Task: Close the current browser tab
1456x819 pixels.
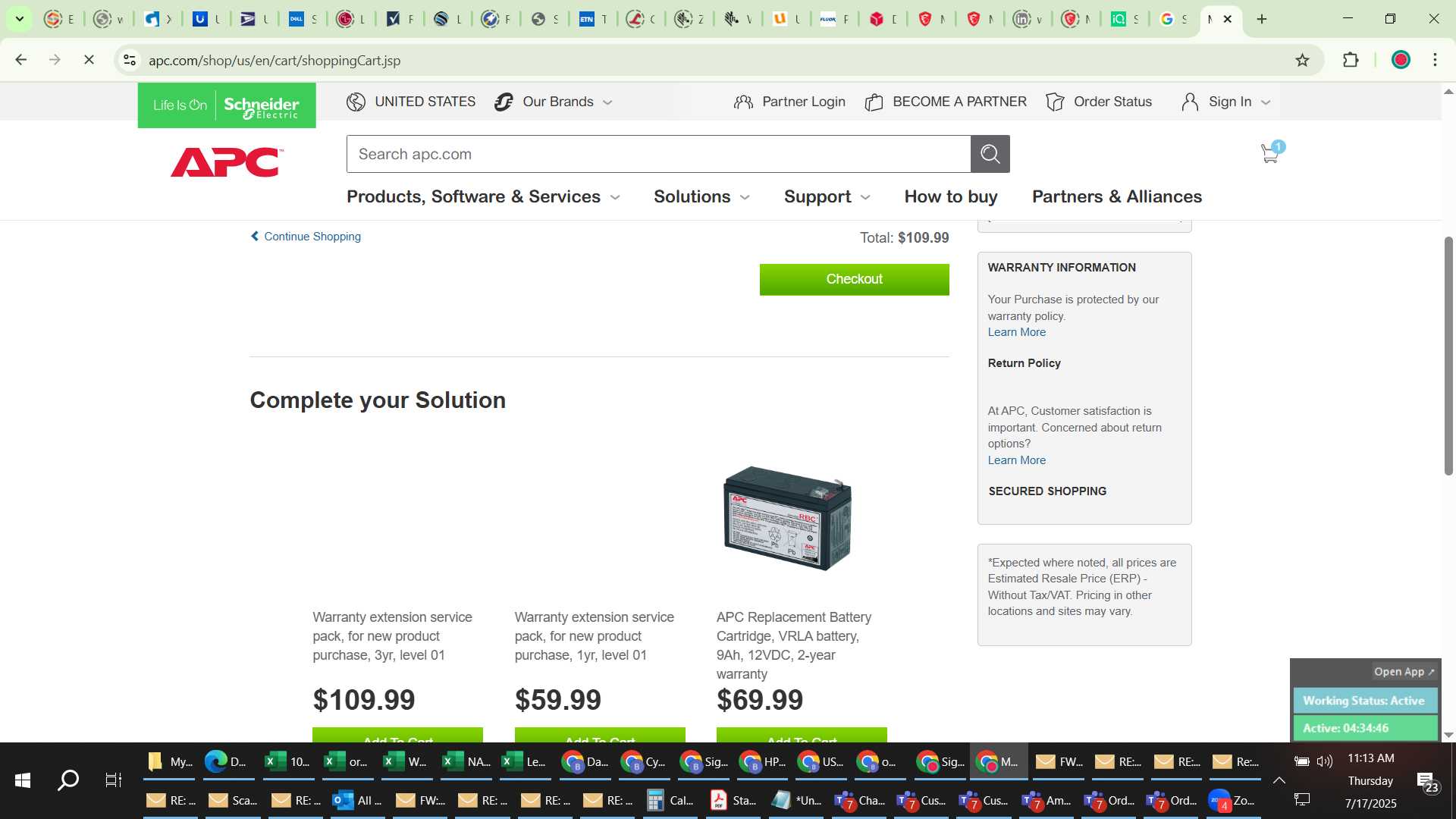Action: click(1228, 19)
